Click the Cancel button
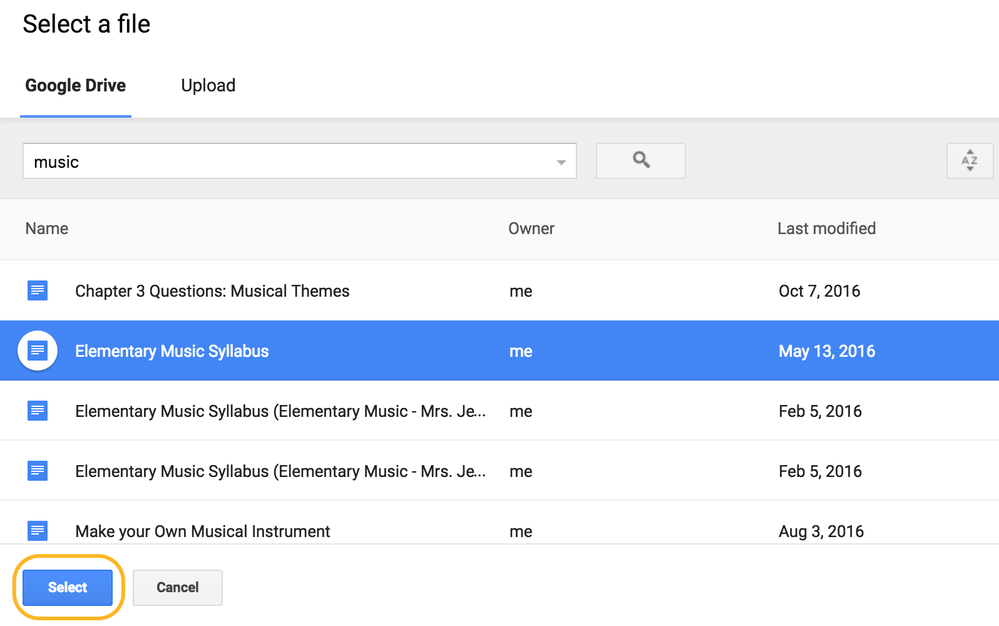This screenshot has width=999, height=626. tap(177, 588)
